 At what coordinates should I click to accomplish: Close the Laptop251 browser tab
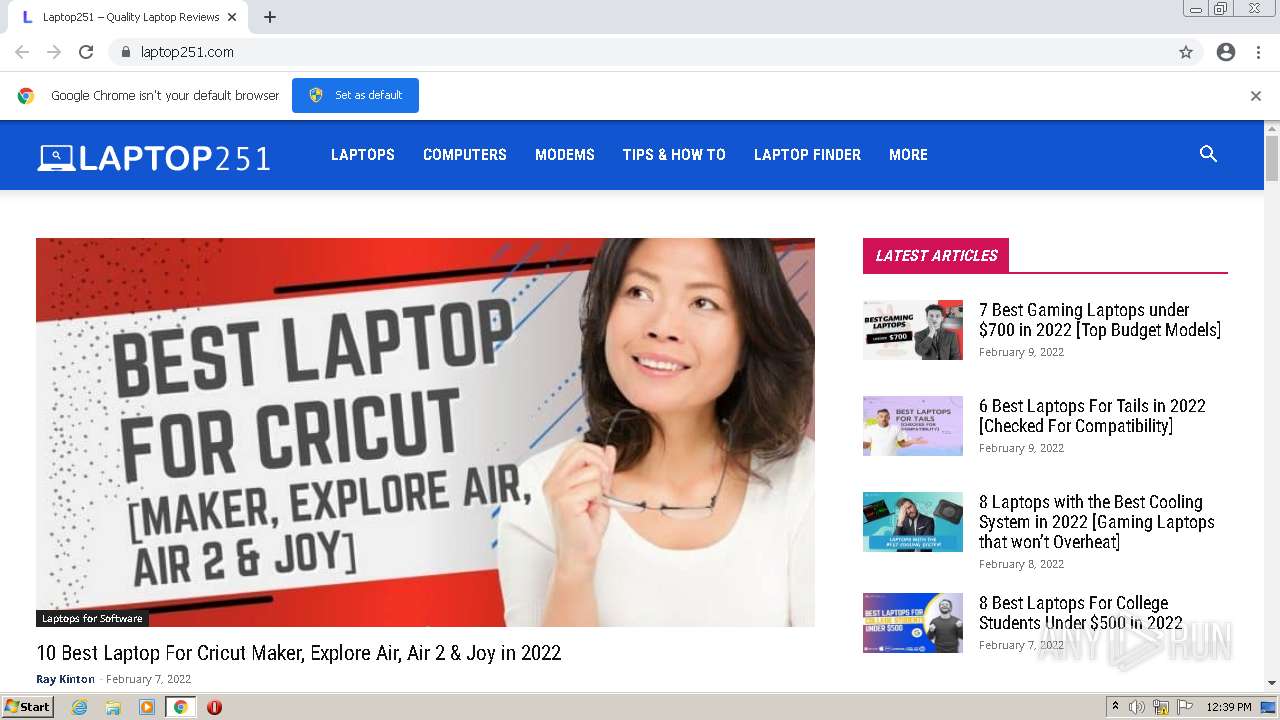(x=233, y=17)
